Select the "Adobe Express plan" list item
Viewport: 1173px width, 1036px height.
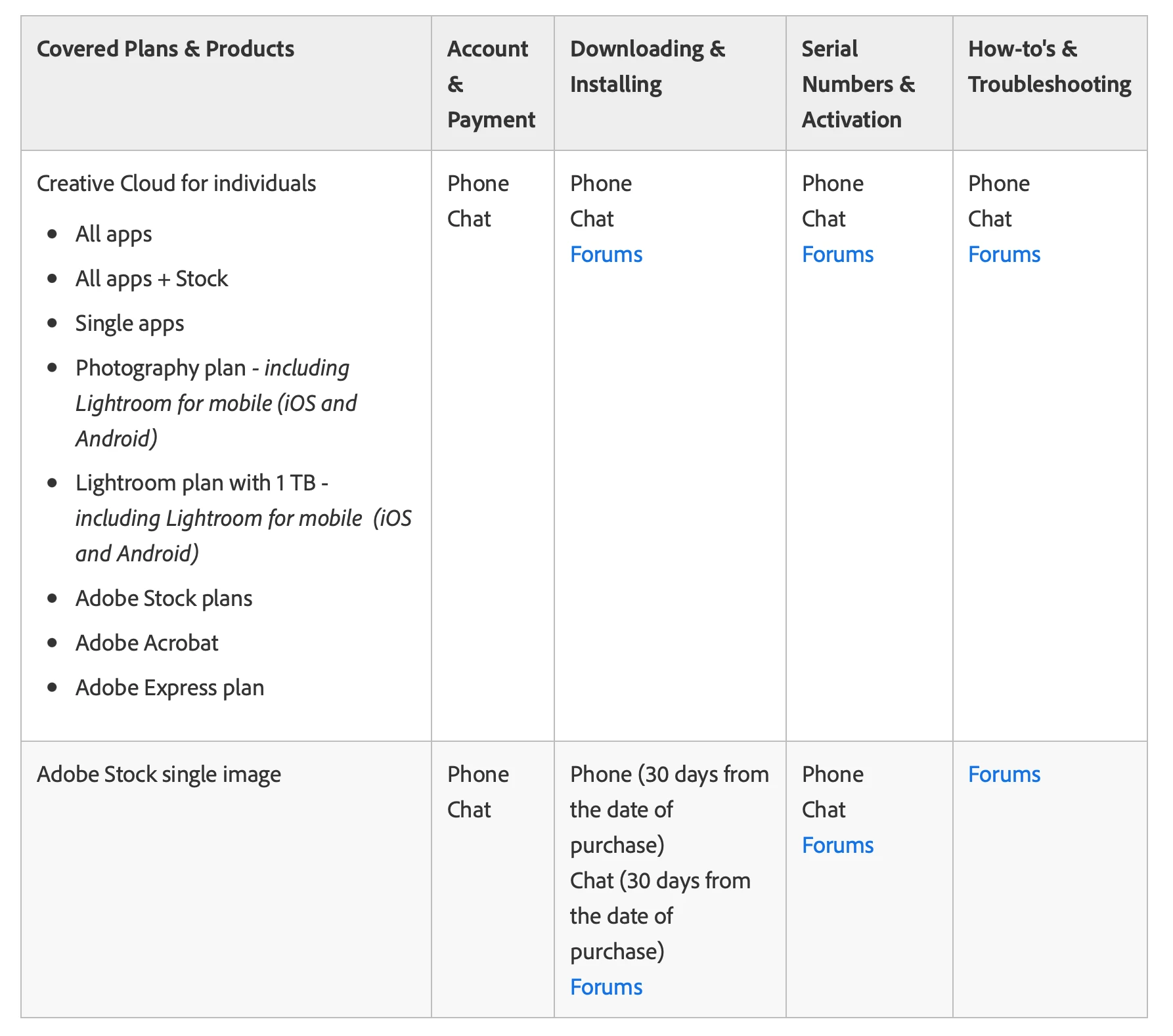point(169,687)
